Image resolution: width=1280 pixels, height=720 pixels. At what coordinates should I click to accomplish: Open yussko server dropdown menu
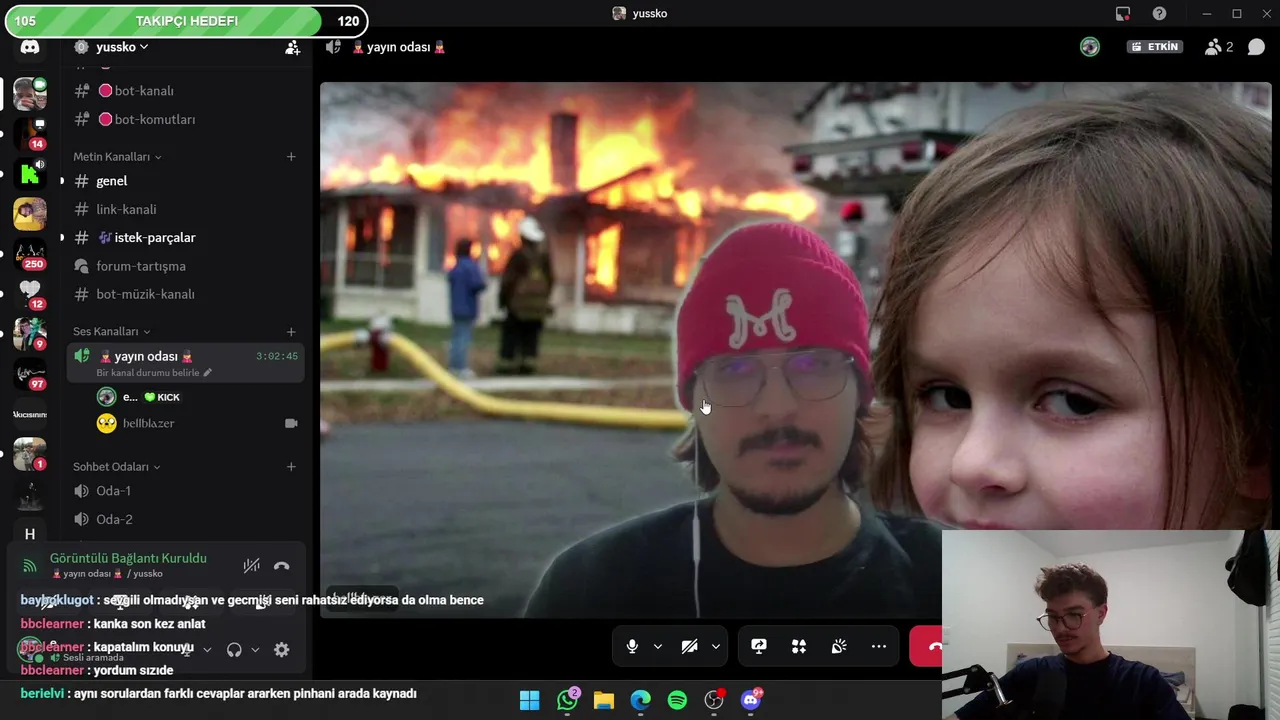123,47
